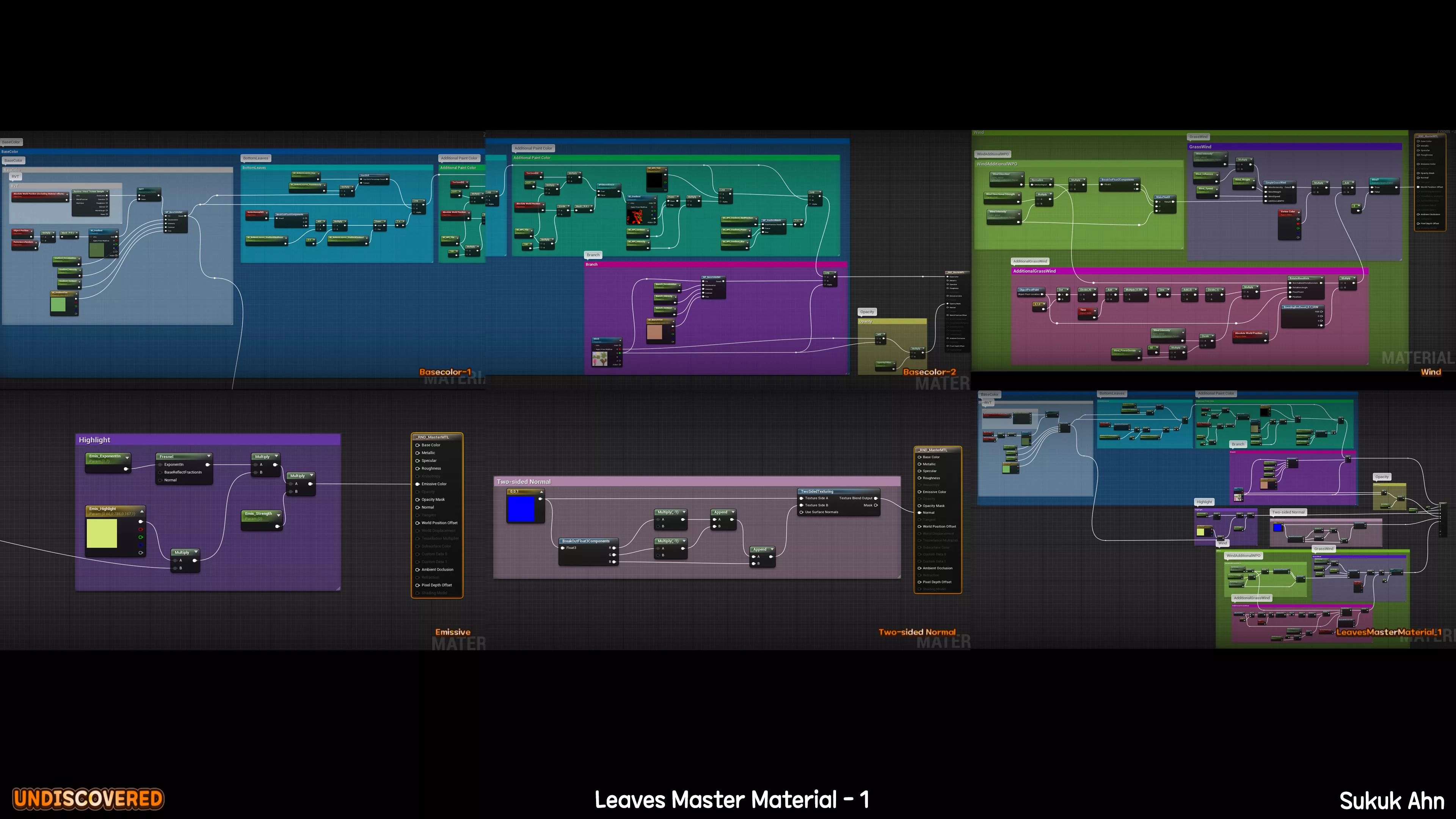
Task: Click the Float3 input pin on BreakOutFloat3Components
Action: [563, 548]
